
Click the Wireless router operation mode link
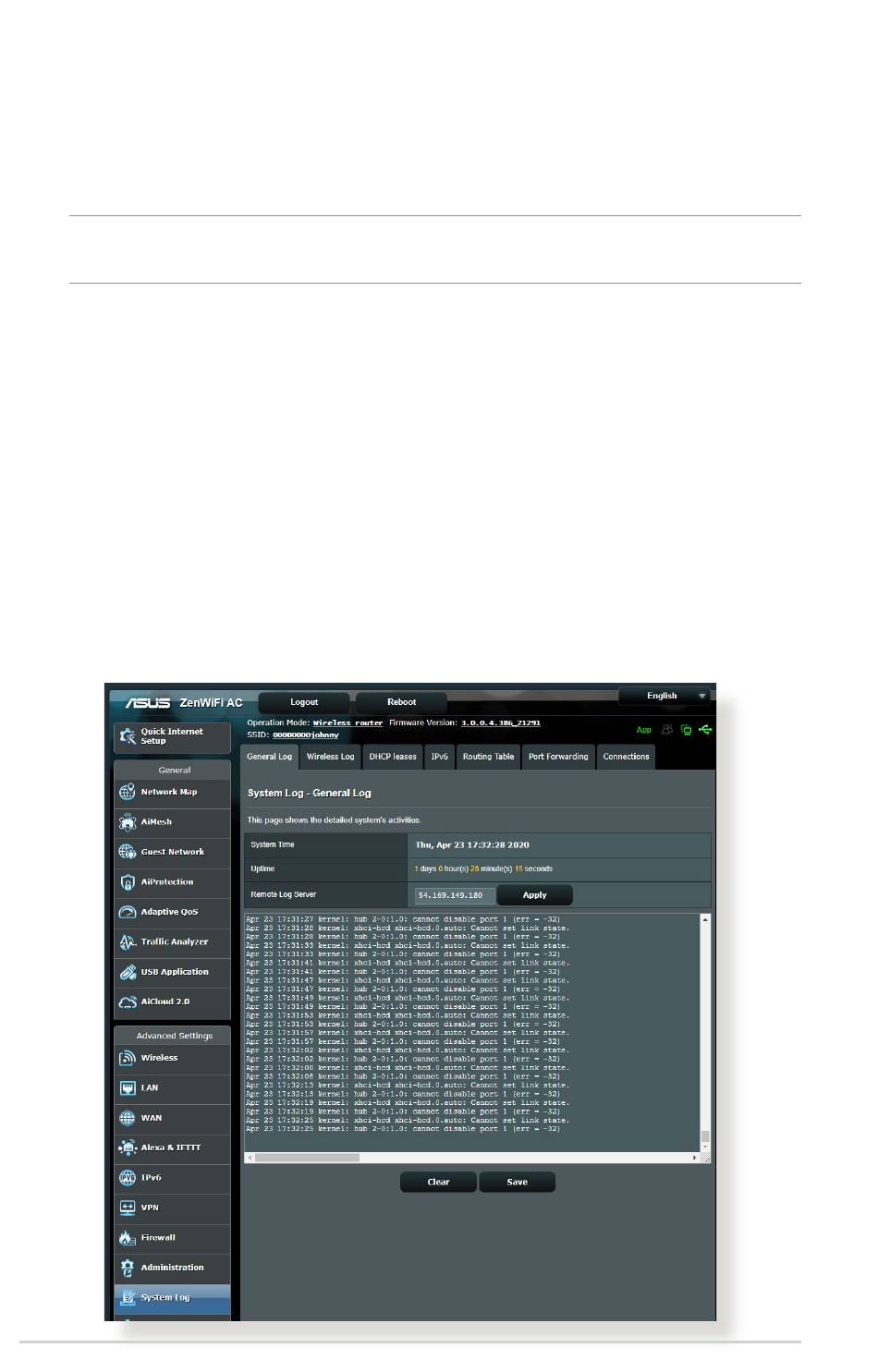(x=348, y=723)
